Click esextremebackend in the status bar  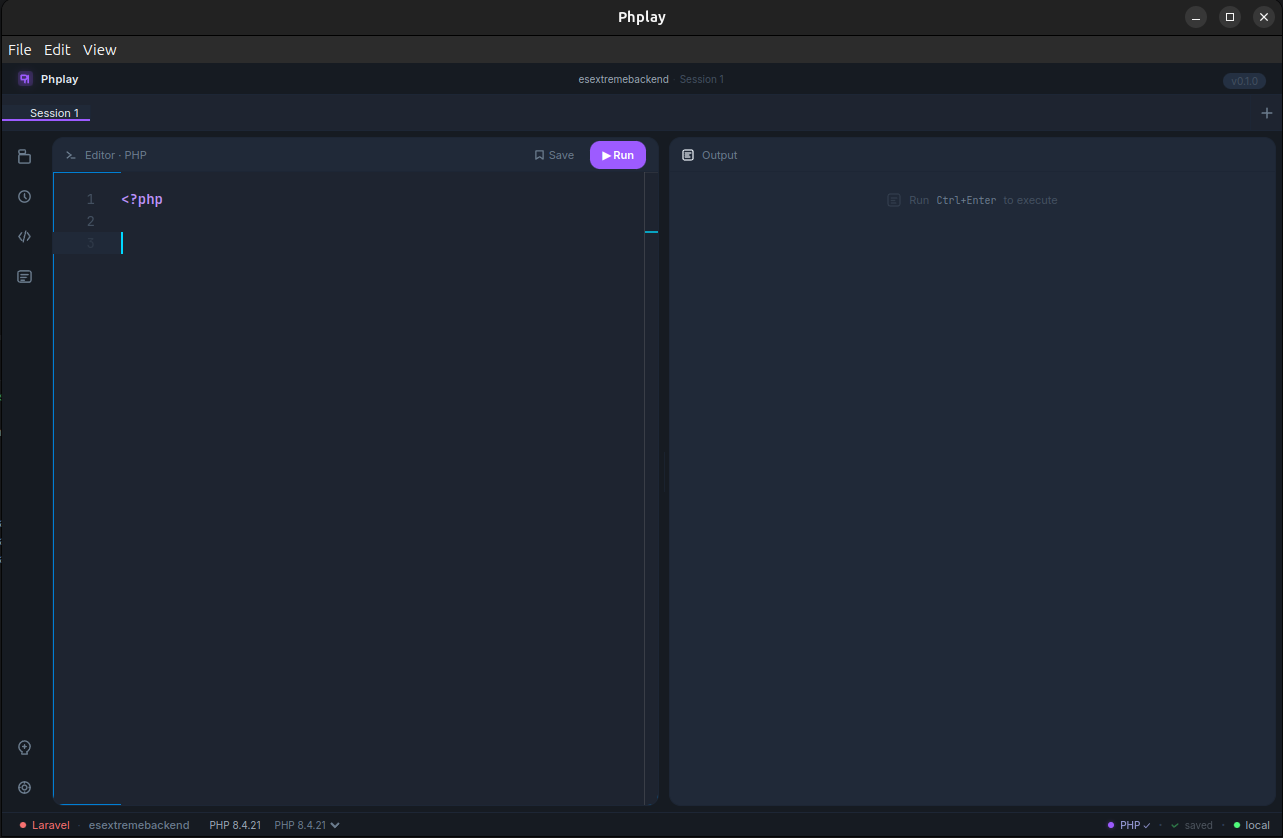pos(139,825)
